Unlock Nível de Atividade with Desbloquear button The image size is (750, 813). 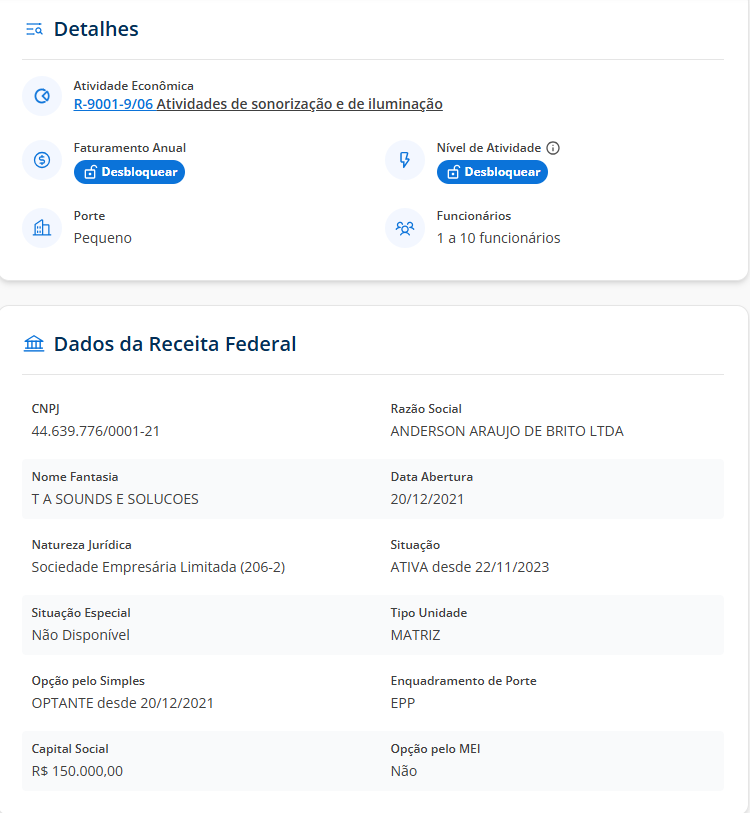pyautogui.click(x=492, y=172)
